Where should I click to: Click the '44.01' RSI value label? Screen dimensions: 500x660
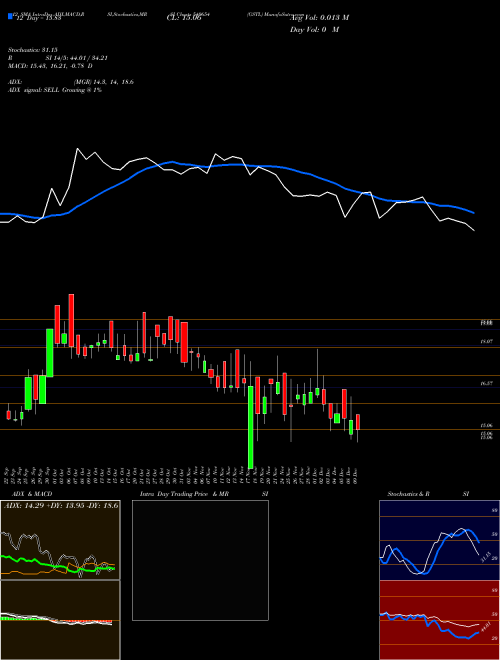pyautogui.click(x=485, y=628)
